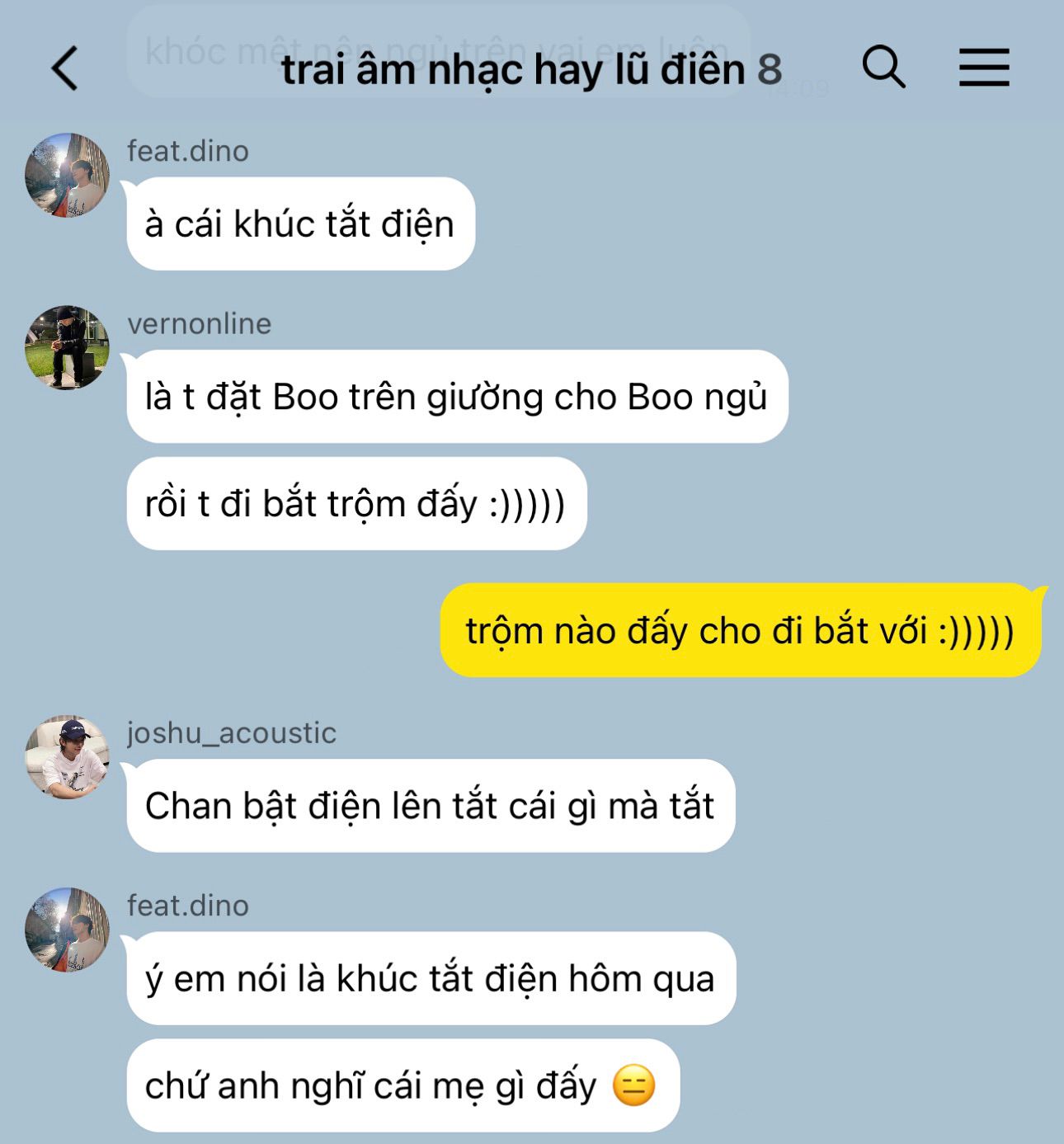Open vernonline's profile picture

click(67, 347)
